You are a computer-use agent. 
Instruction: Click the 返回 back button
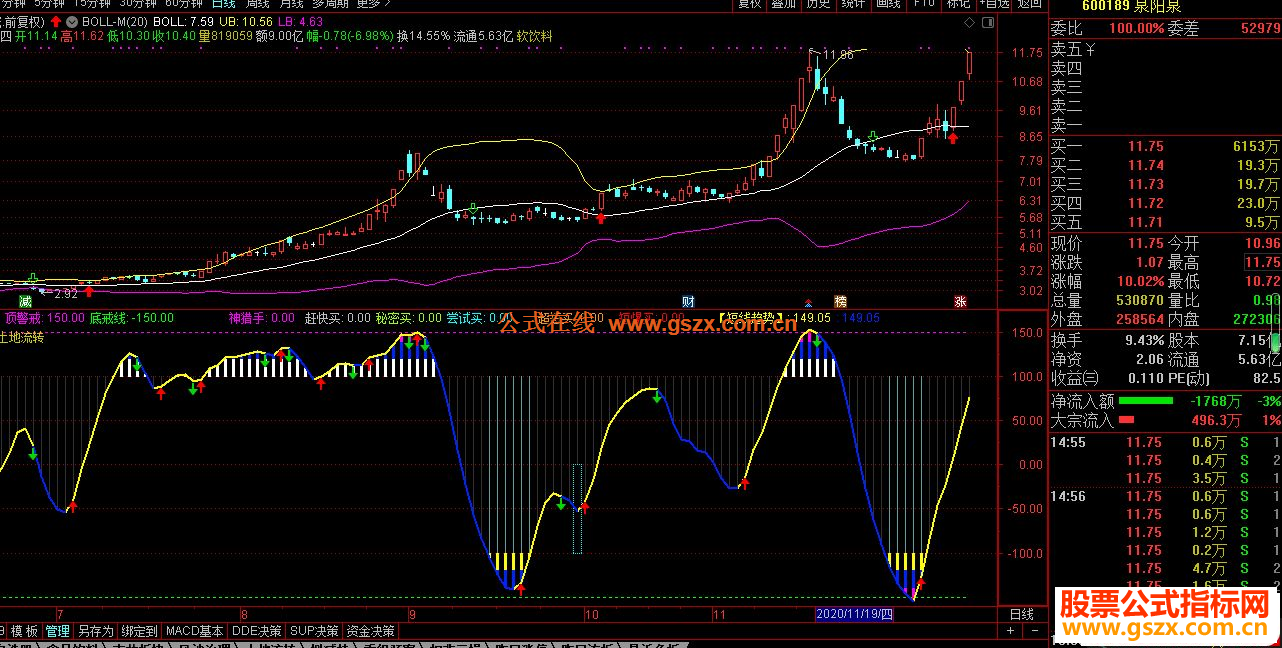click(1028, 4)
